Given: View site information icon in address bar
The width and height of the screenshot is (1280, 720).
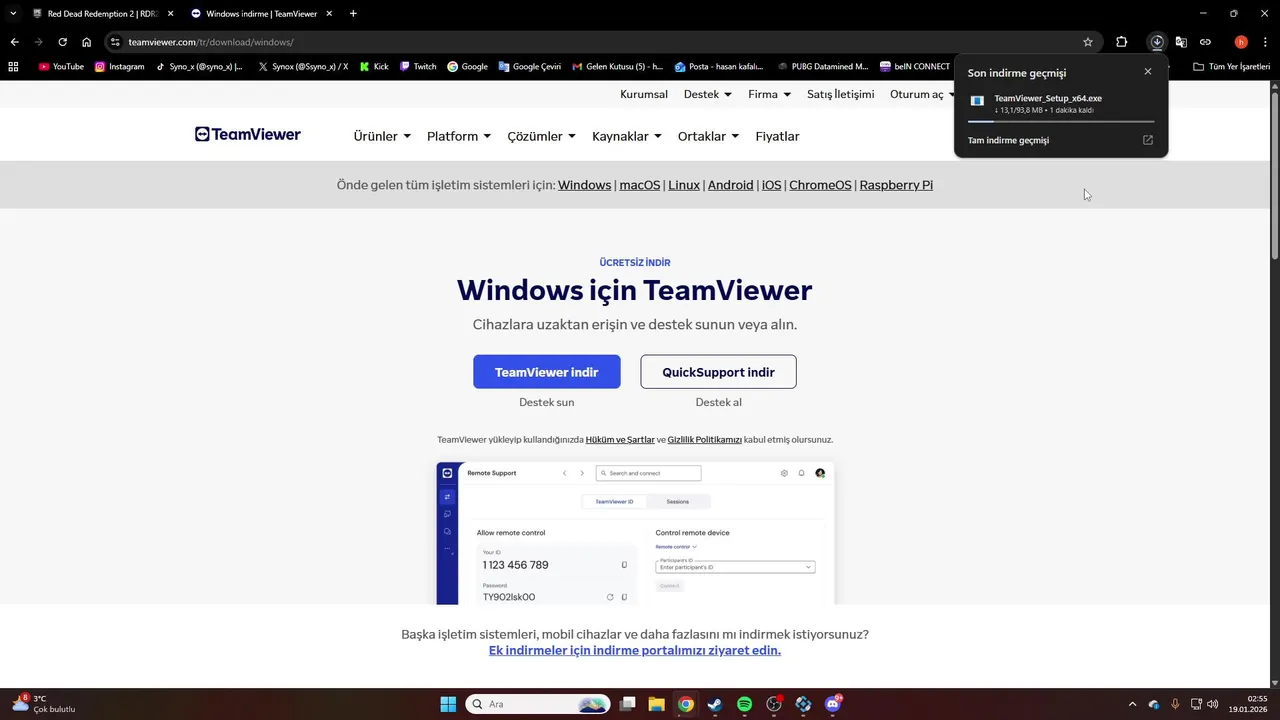Looking at the screenshot, I should pyautogui.click(x=115, y=42).
